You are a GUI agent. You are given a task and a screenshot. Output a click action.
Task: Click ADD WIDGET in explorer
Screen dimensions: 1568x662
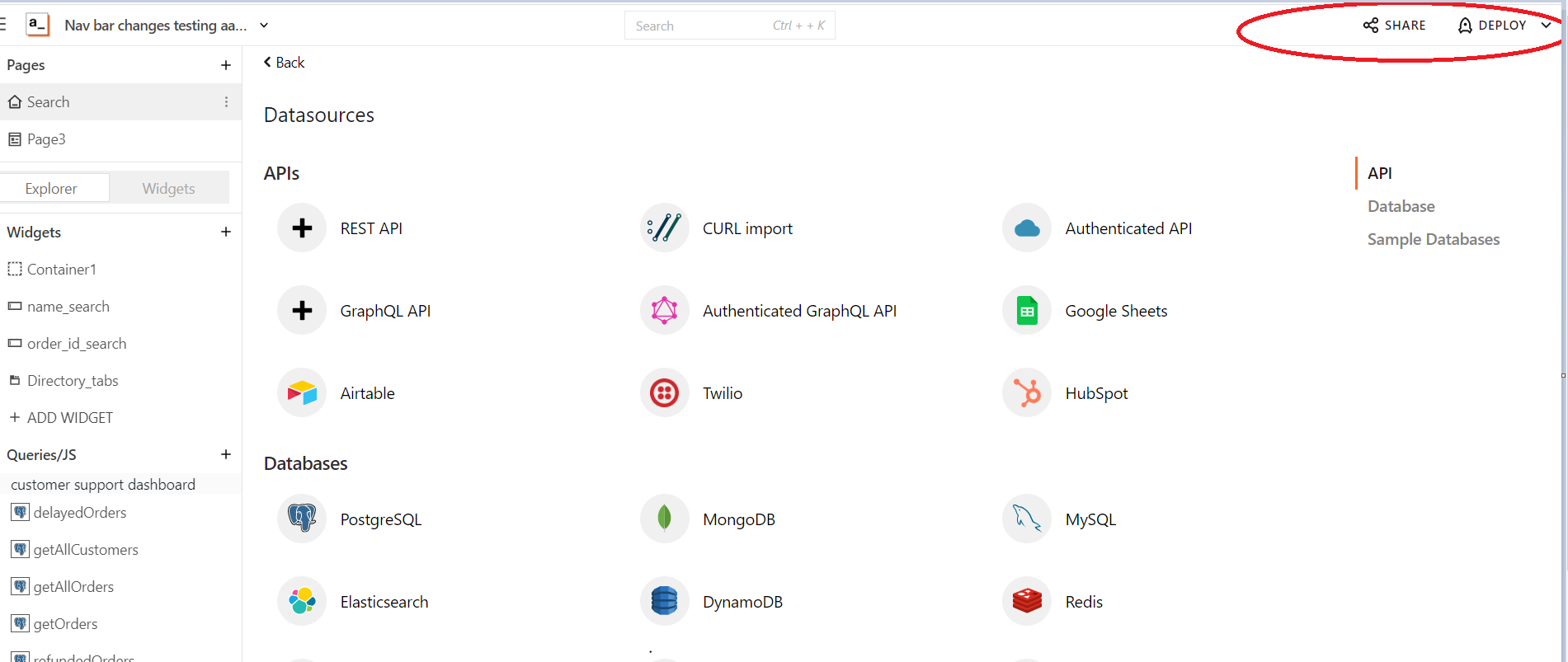61,418
